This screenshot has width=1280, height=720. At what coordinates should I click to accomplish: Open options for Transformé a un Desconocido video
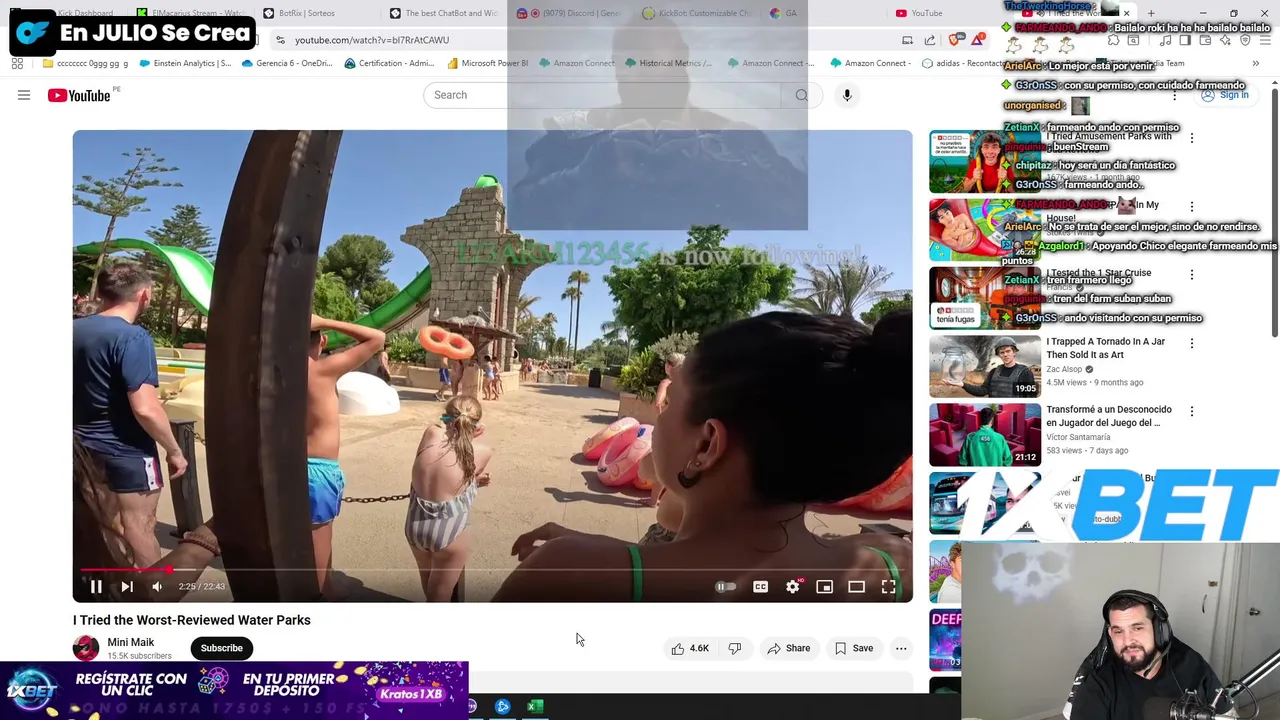click(1191, 411)
